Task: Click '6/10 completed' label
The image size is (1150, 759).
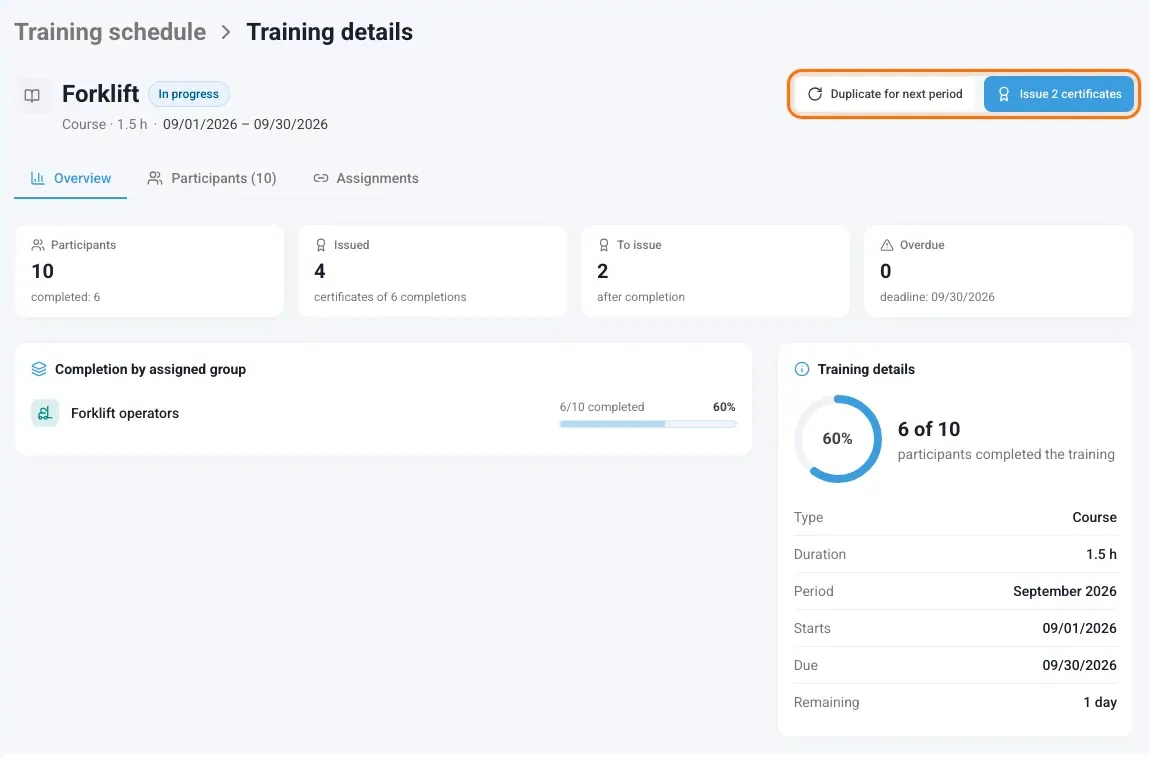Action: coord(602,407)
